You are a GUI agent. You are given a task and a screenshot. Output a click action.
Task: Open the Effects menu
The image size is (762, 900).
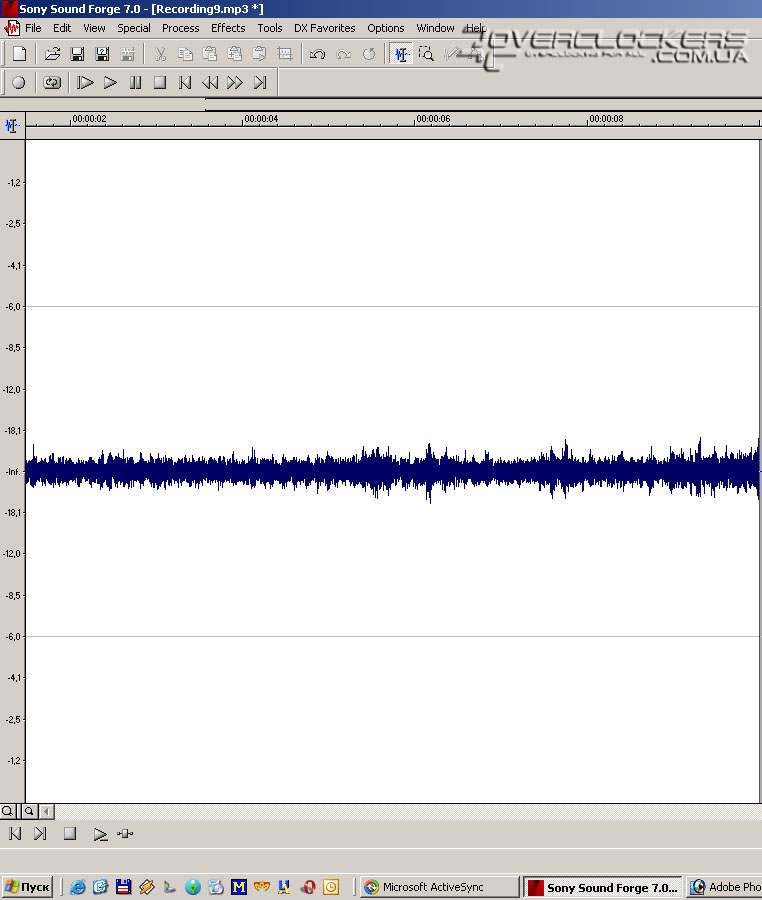228,28
